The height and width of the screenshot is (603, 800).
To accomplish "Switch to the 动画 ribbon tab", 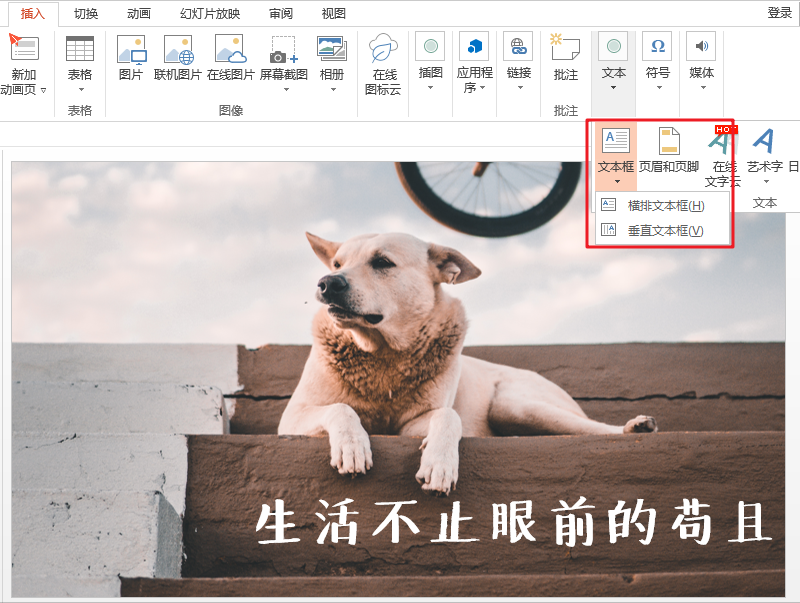I will click(x=139, y=13).
